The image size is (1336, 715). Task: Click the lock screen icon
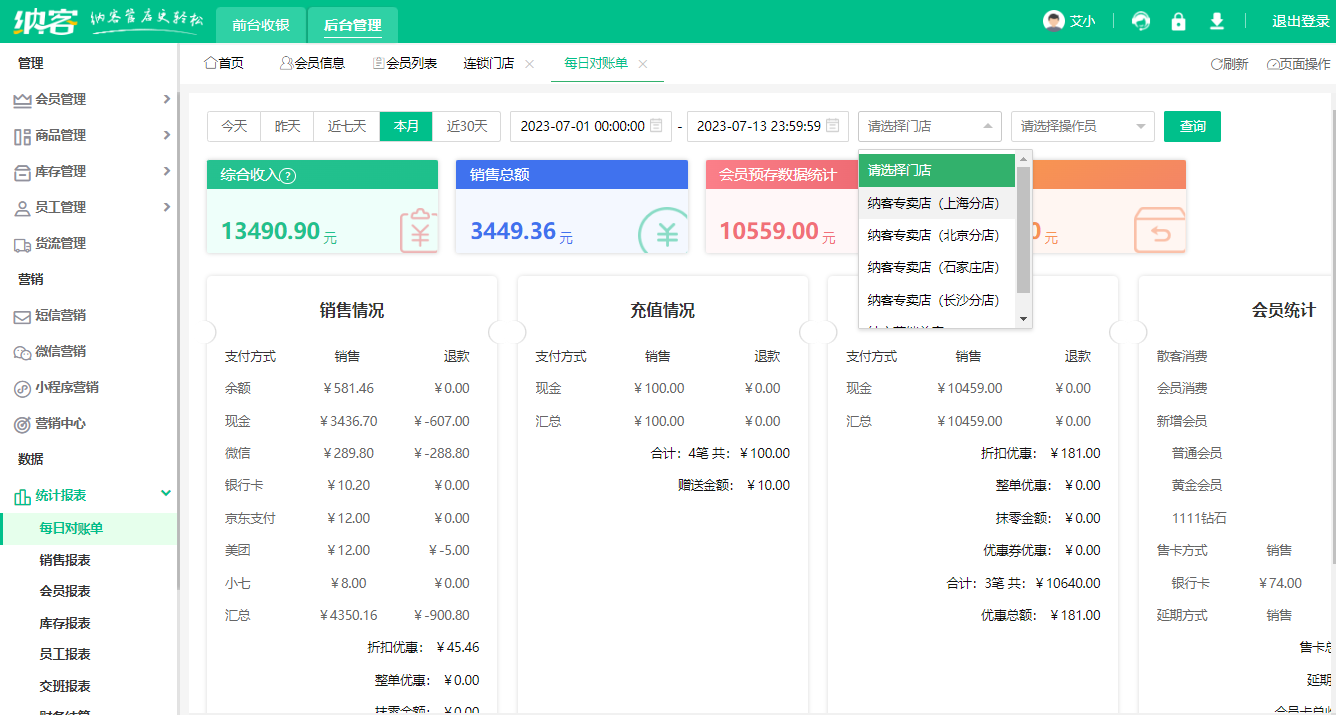[1179, 21]
